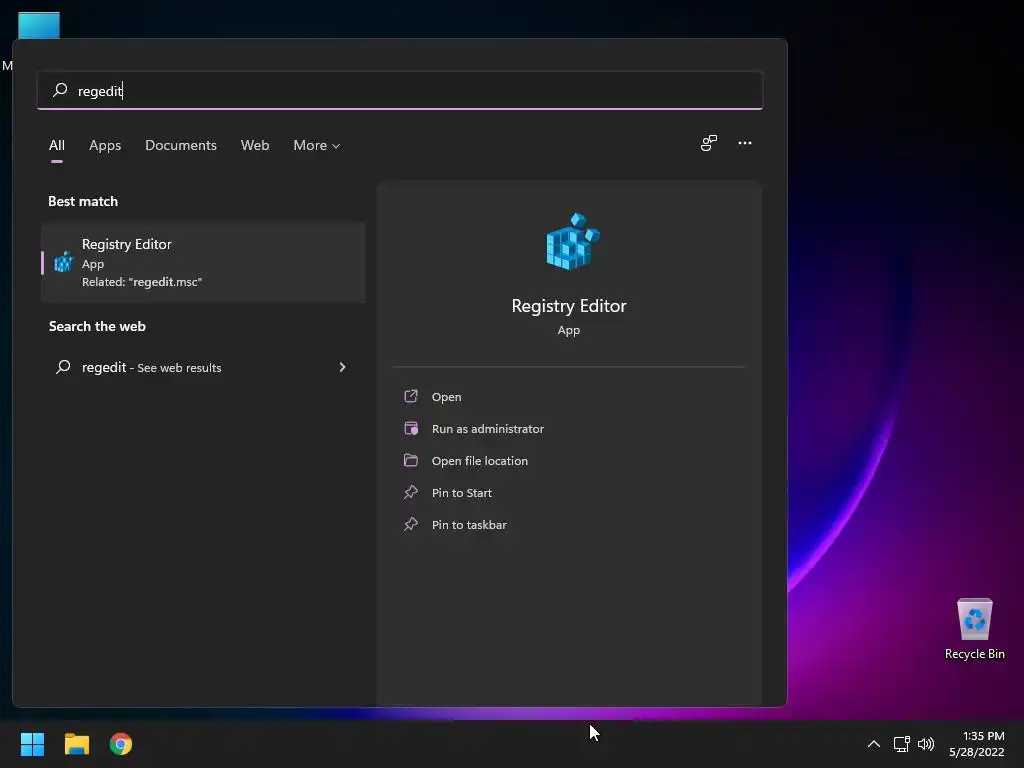Click the Run as administrator shield icon
This screenshot has width=1024, height=768.
pyautogui.click(x=411, y=428)
